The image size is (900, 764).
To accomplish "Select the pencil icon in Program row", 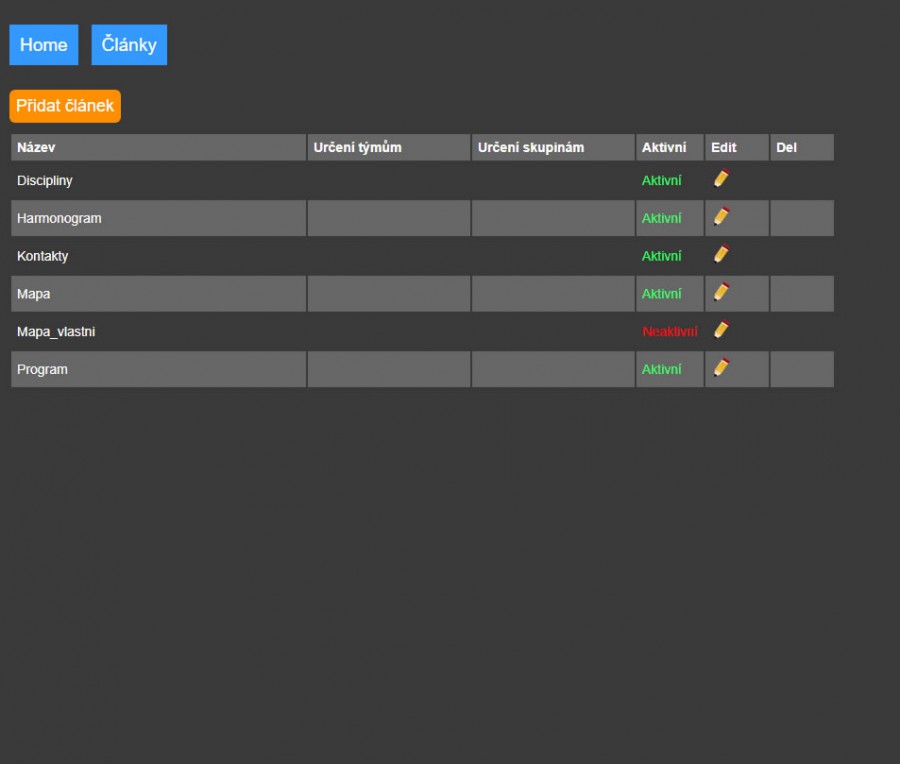I will pyautogui.click(x=721, y=368).
